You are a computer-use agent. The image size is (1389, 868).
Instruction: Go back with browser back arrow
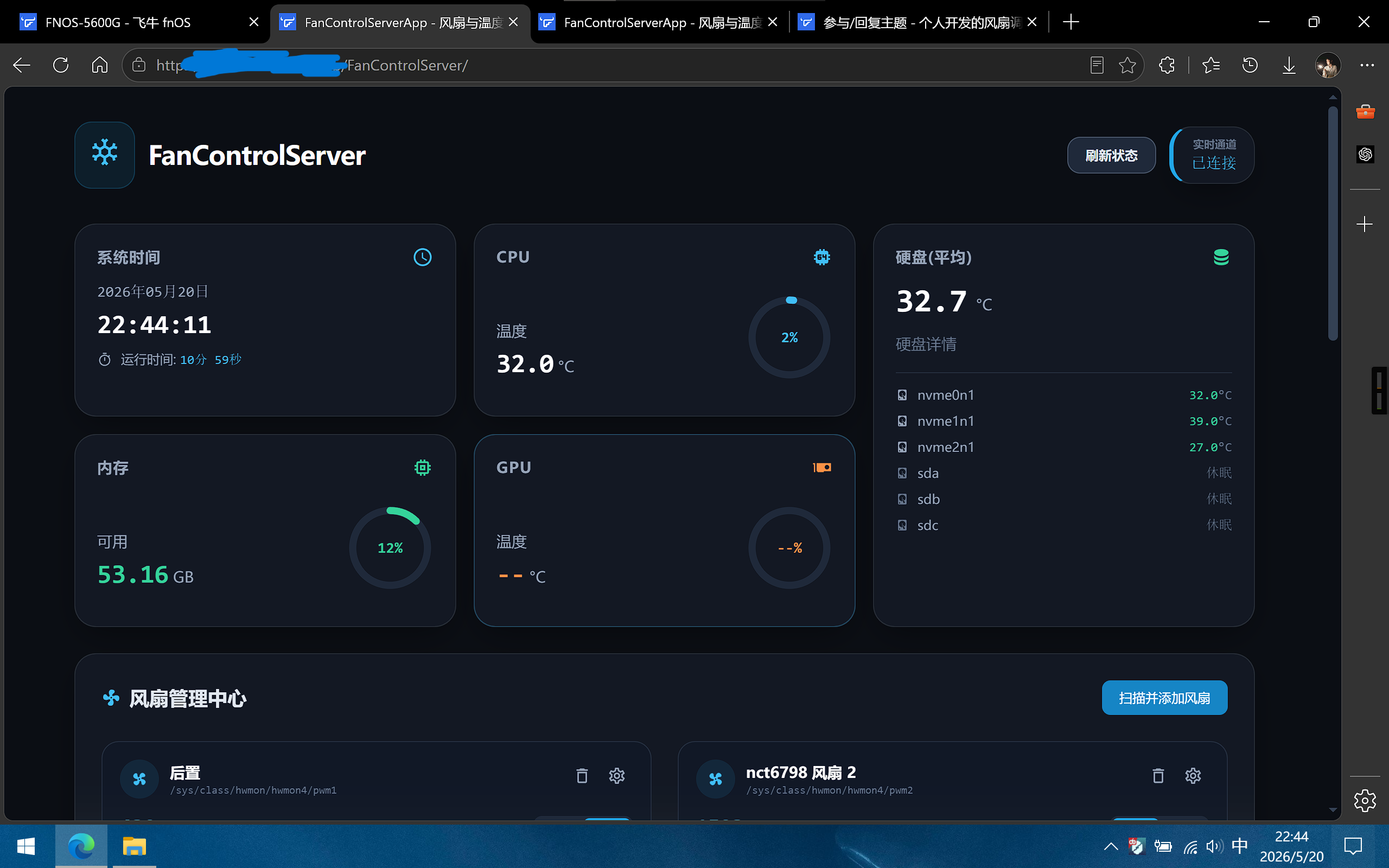pos(22,65)
